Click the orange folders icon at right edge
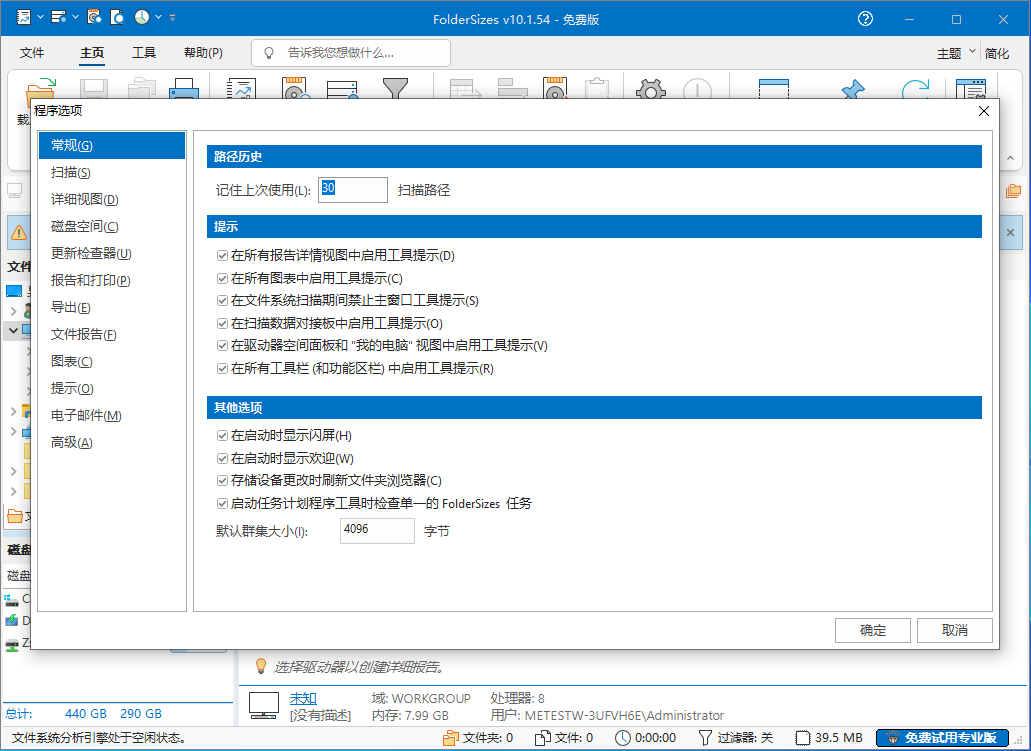This screenshot has width=1031, height=751. [1013, 191]
